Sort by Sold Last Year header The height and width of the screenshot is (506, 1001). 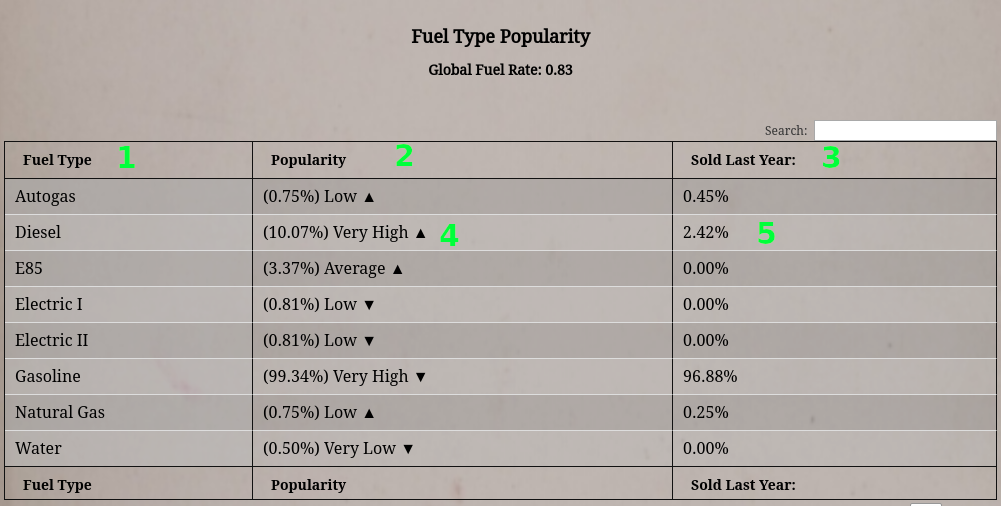point(743,160)
